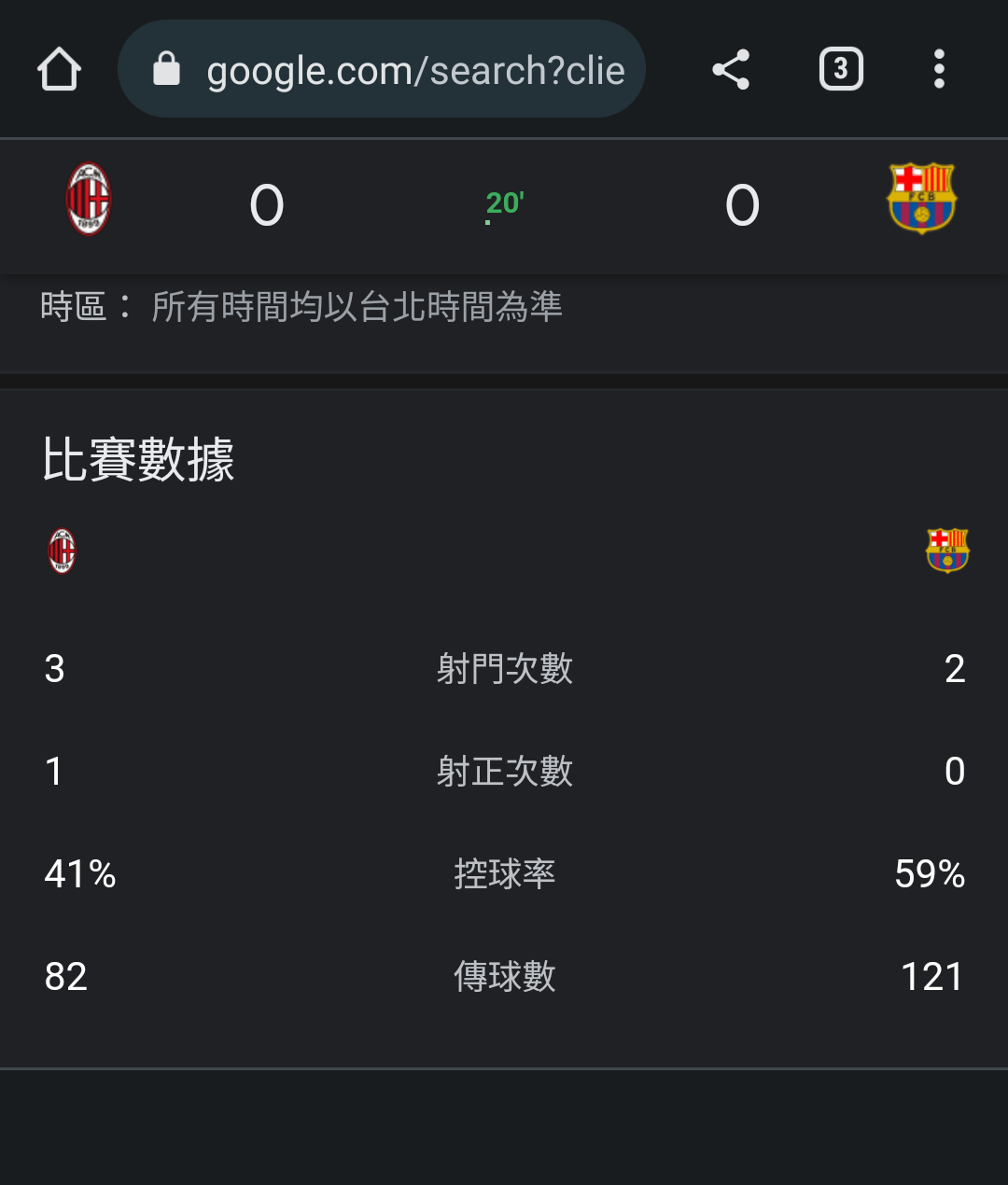Click the google.com address bar URL
The image size is (1008, 1185).
click(415, 70)
